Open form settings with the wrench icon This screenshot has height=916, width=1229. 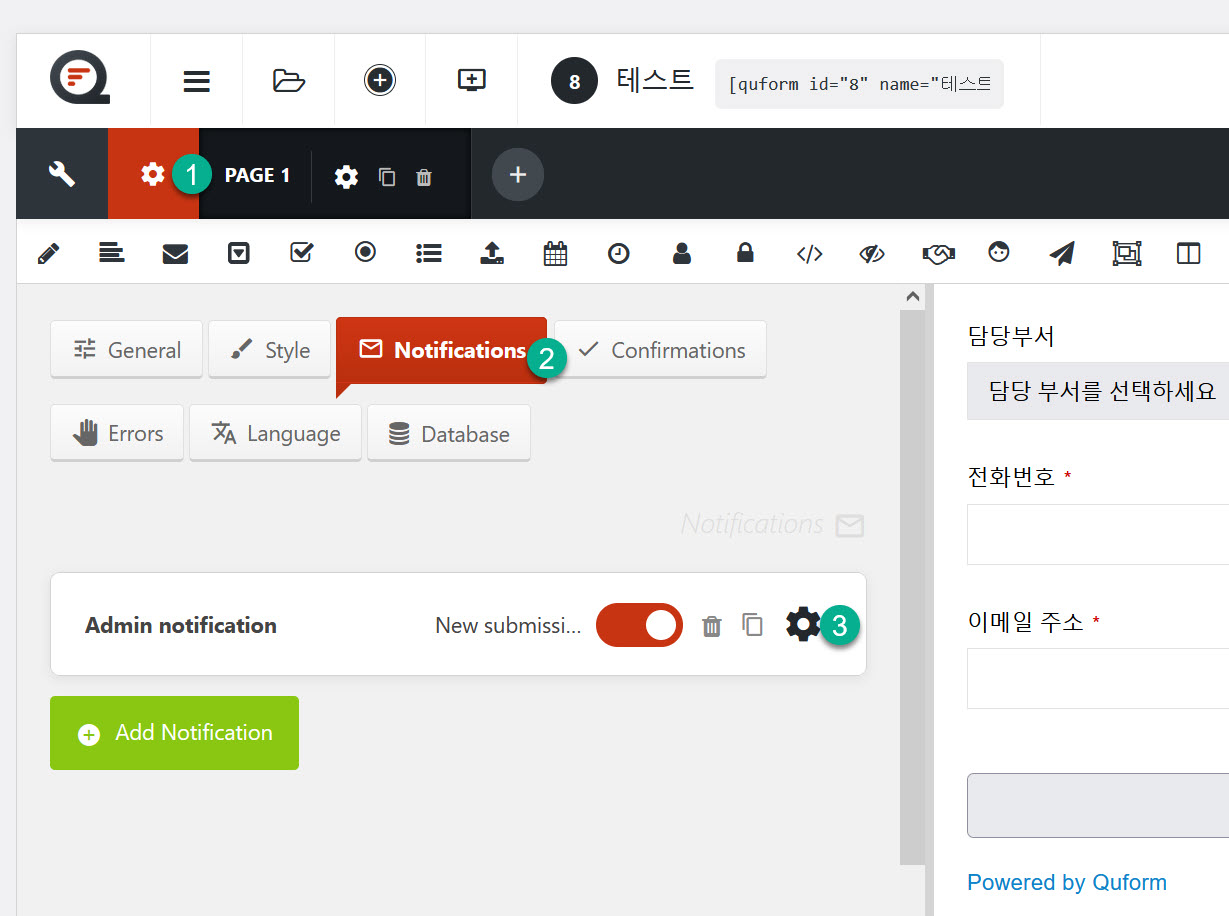tap(61, 173)
